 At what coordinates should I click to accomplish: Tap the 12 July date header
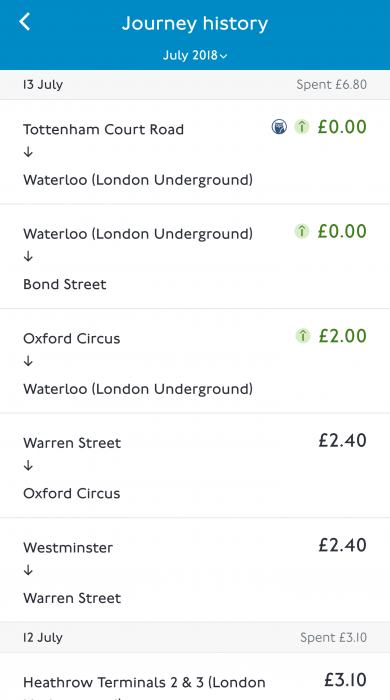tap(43, 638)
